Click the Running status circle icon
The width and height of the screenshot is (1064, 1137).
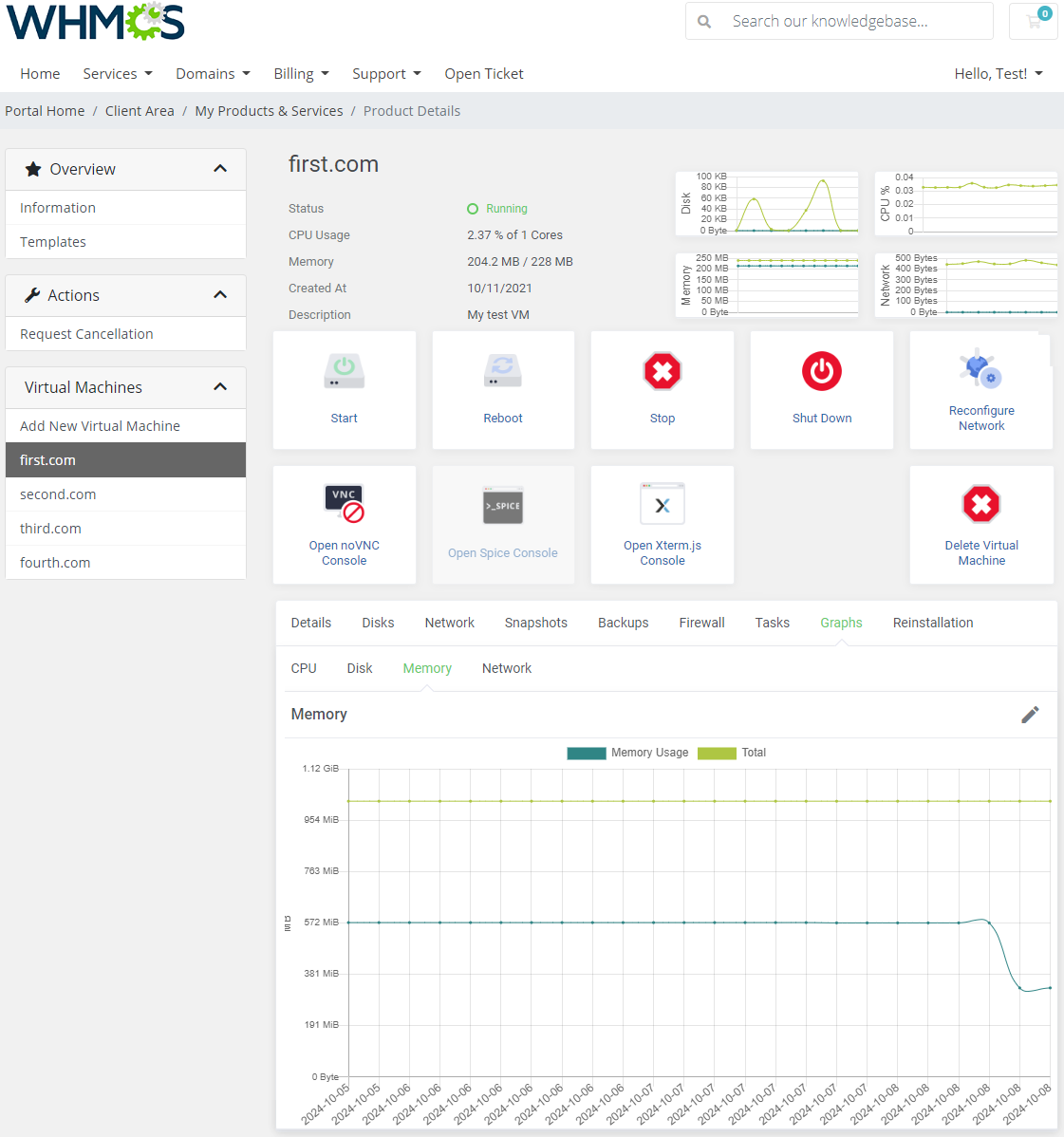472,209
